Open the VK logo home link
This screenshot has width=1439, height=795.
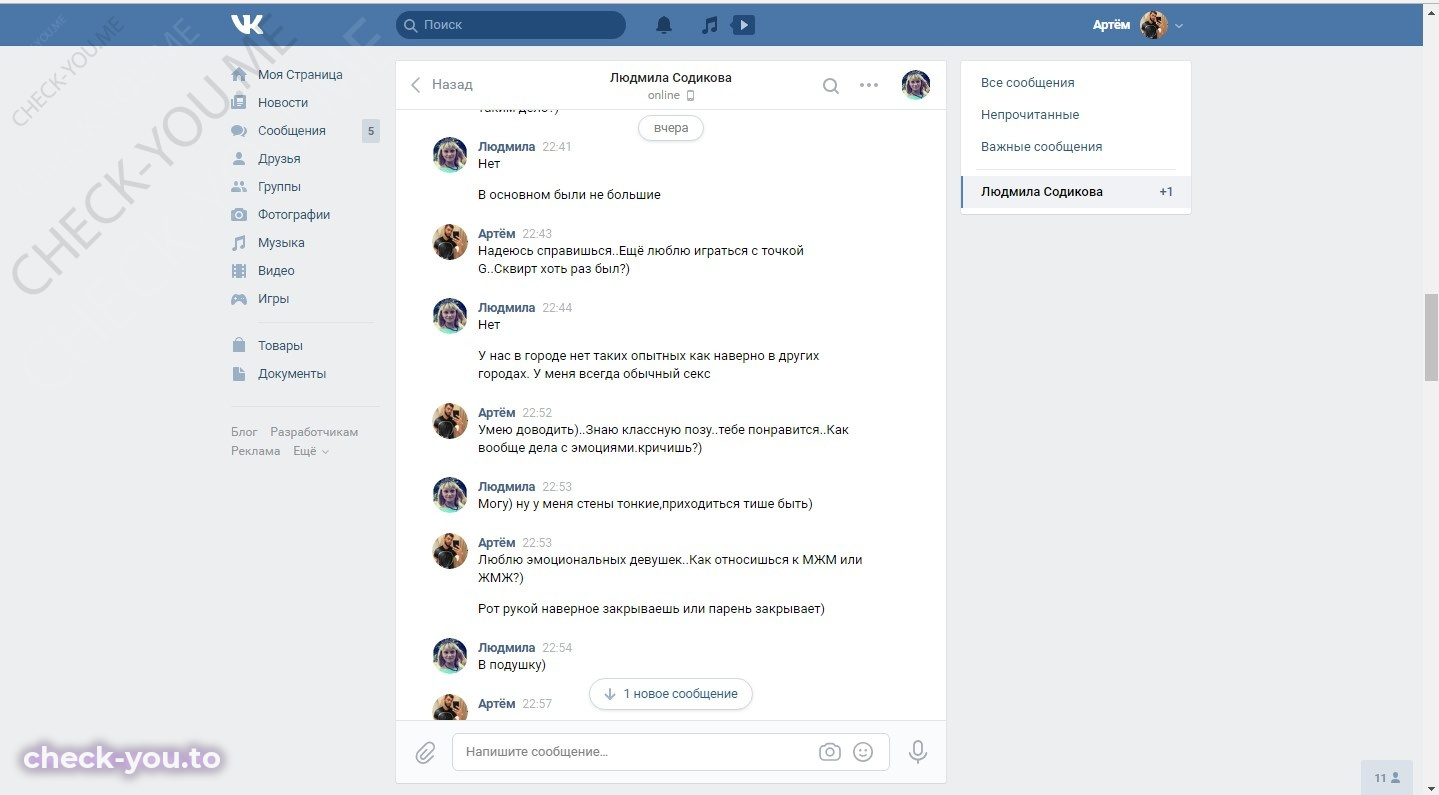click(247, 24)
